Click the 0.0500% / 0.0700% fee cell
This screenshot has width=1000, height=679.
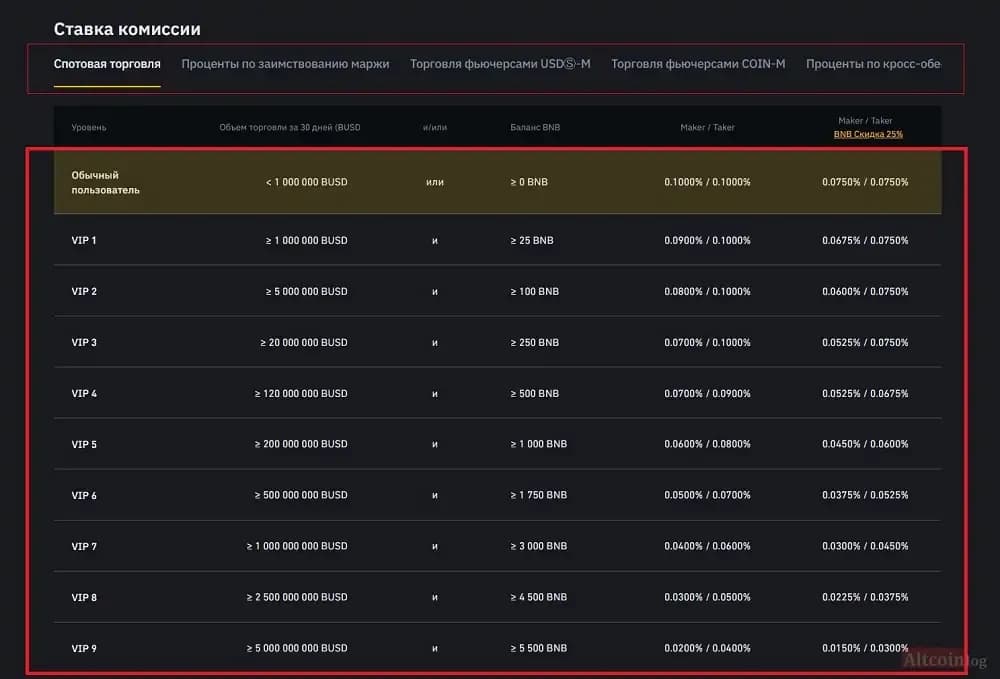[x=707, y=495]
